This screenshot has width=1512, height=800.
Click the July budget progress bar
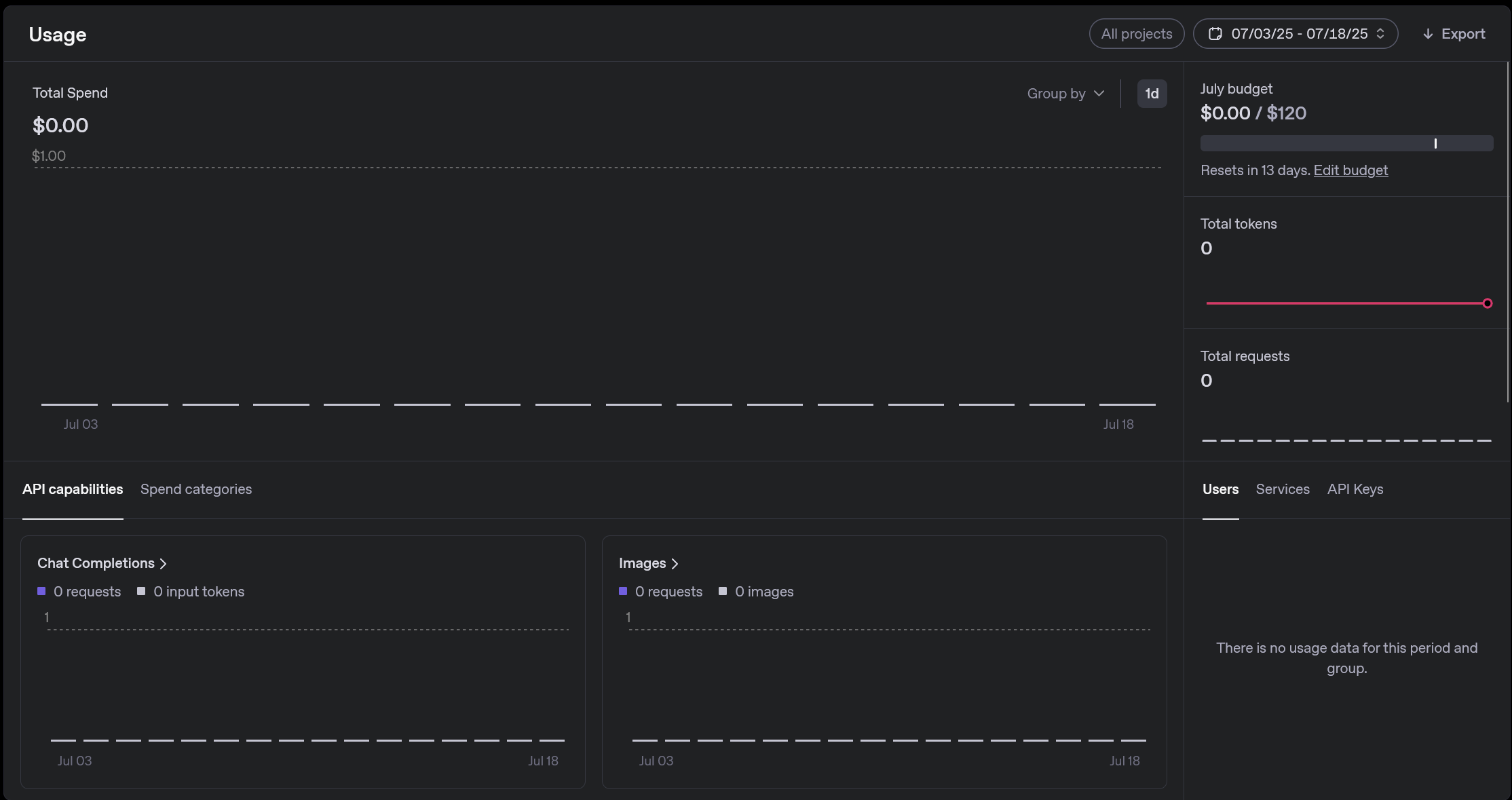1347,143
